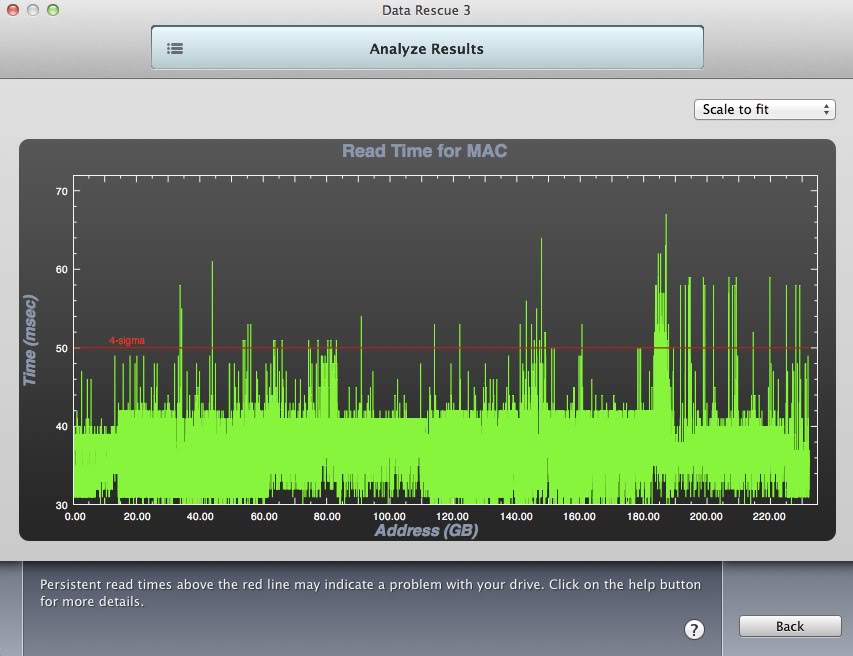Click the help question mark button
Screen dimensions: 853x656
point(694,629)
